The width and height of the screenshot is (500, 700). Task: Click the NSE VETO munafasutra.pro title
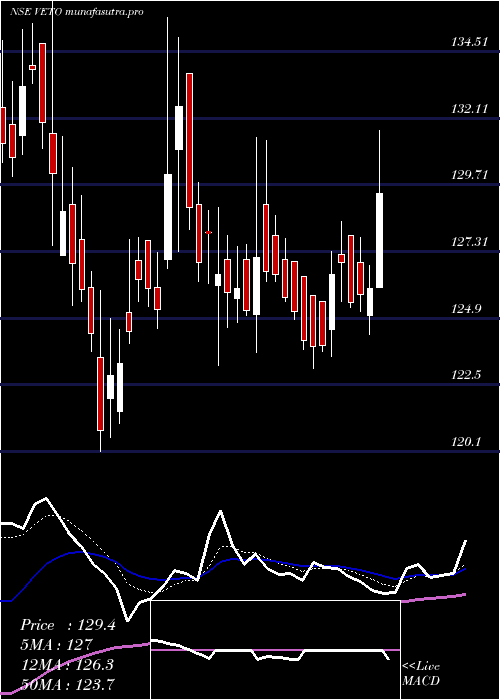click(77, 12)
